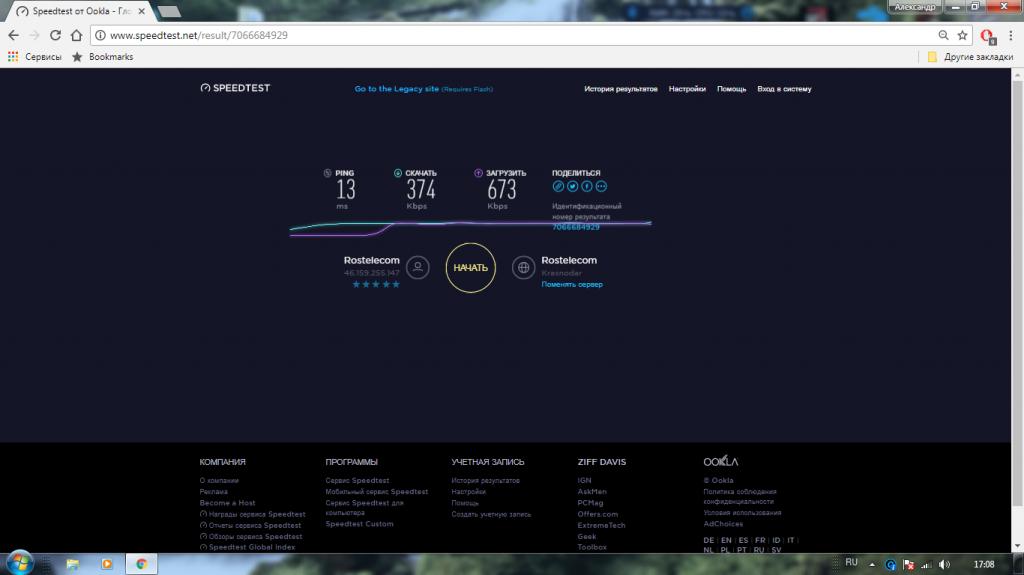Viewport: 1024px width, 575px height.
Task: Click the OOKLA footer logo
Action: pyautogui.click(x=720, y=461)
